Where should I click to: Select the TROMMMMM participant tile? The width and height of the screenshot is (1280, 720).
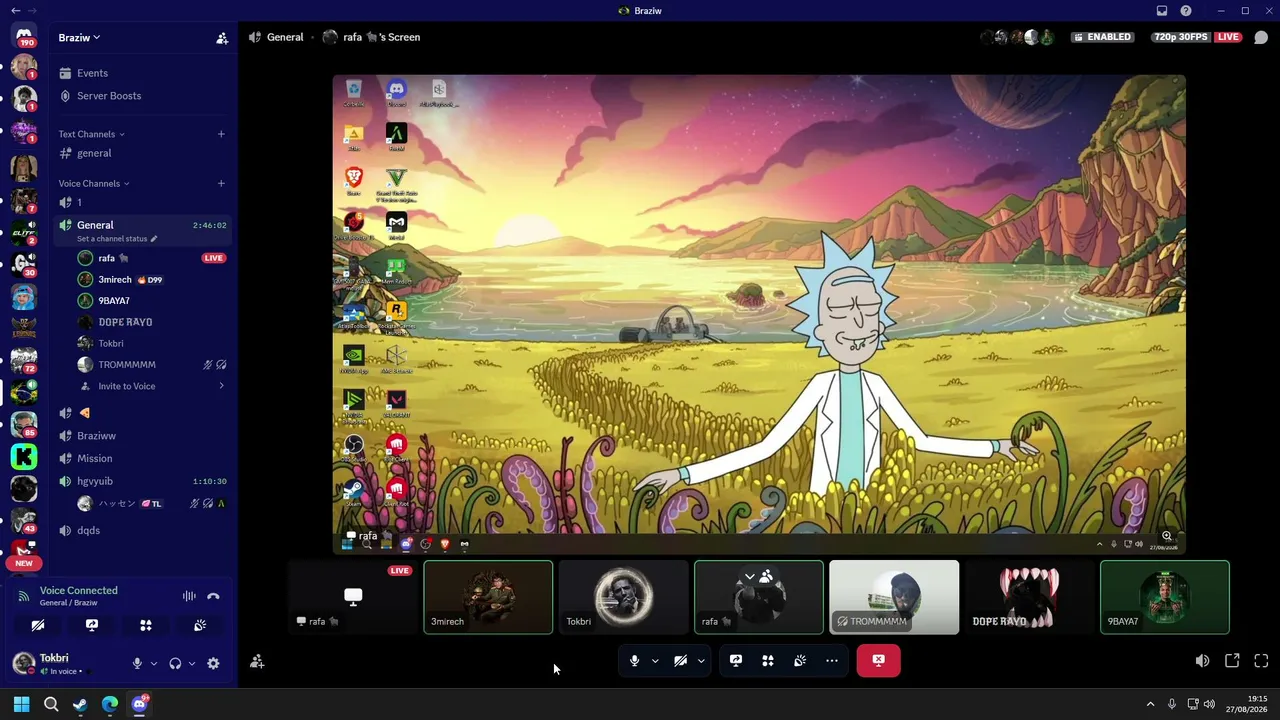894,597
